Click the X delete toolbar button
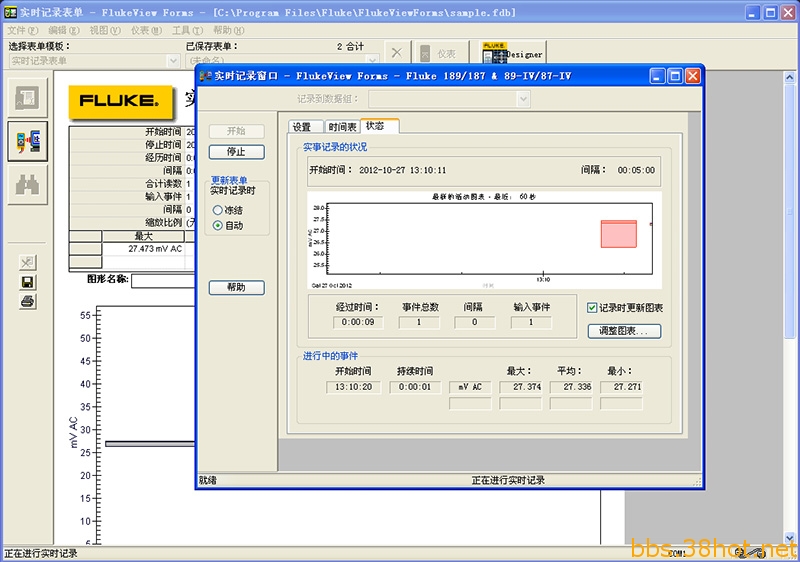The width and height of the screenshot is (800, 562). pos(396,53)
